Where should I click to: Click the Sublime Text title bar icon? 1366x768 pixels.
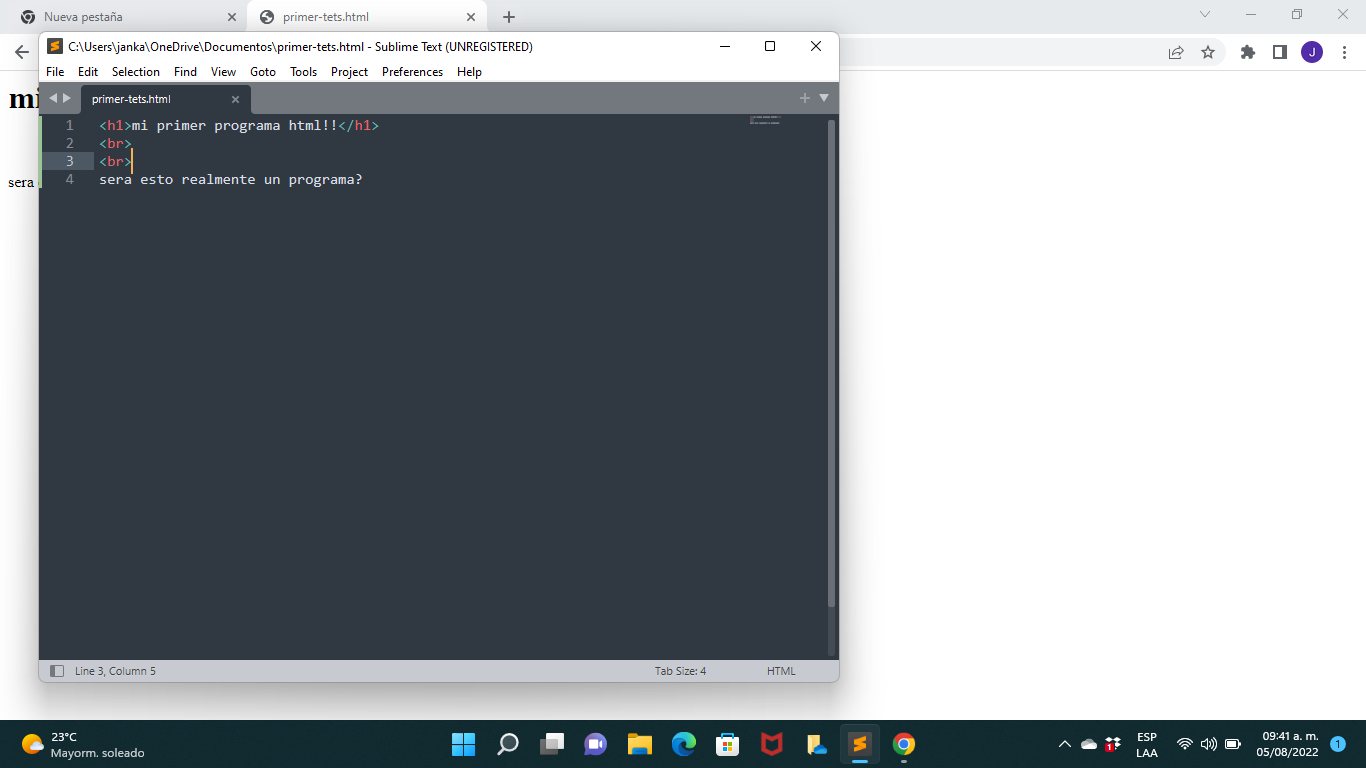tap(55, 46)
